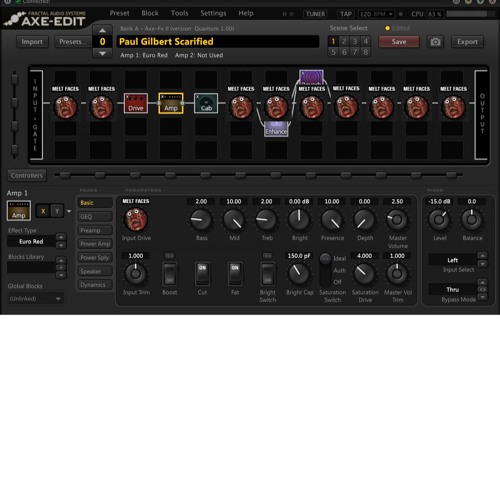500x500 pixels.
Task: Click the Treb knob
Action: point(266,220)
